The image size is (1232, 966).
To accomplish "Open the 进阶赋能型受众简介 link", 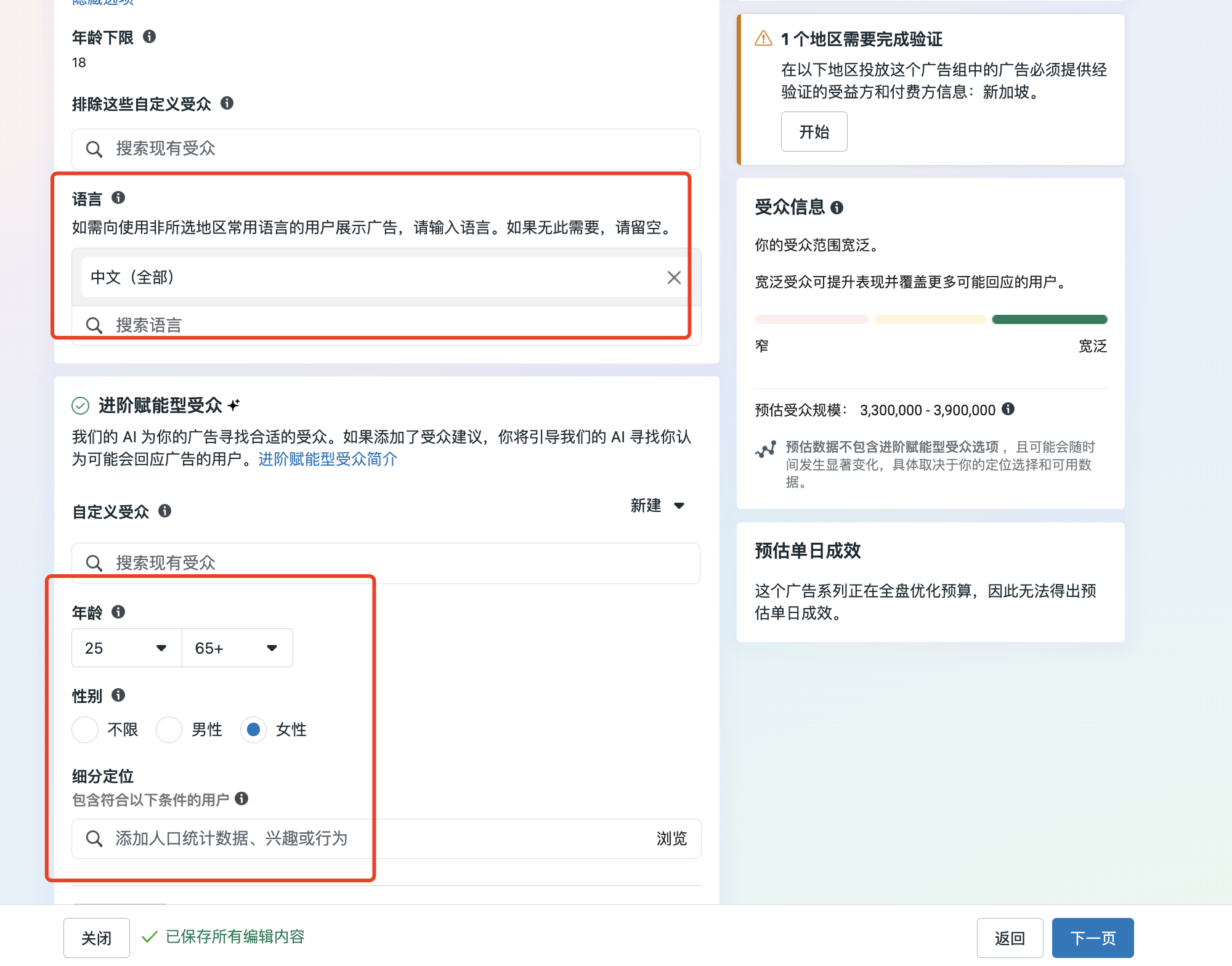I will [326, 459].
